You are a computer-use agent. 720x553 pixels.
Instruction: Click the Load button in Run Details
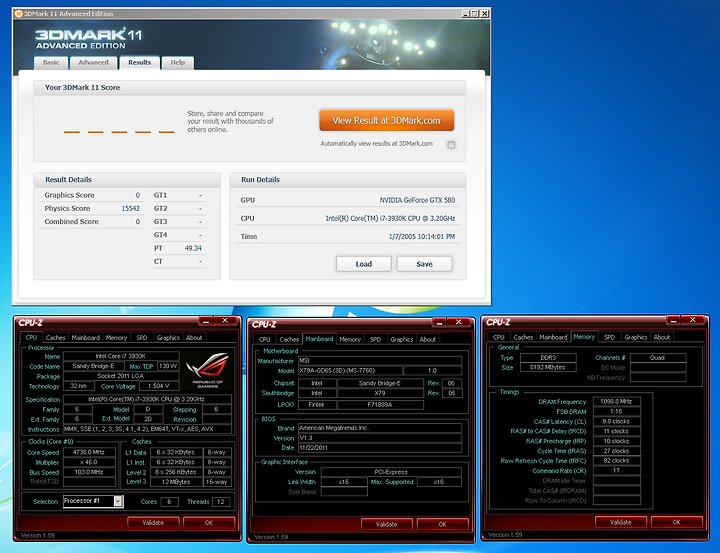coord(364,264)
